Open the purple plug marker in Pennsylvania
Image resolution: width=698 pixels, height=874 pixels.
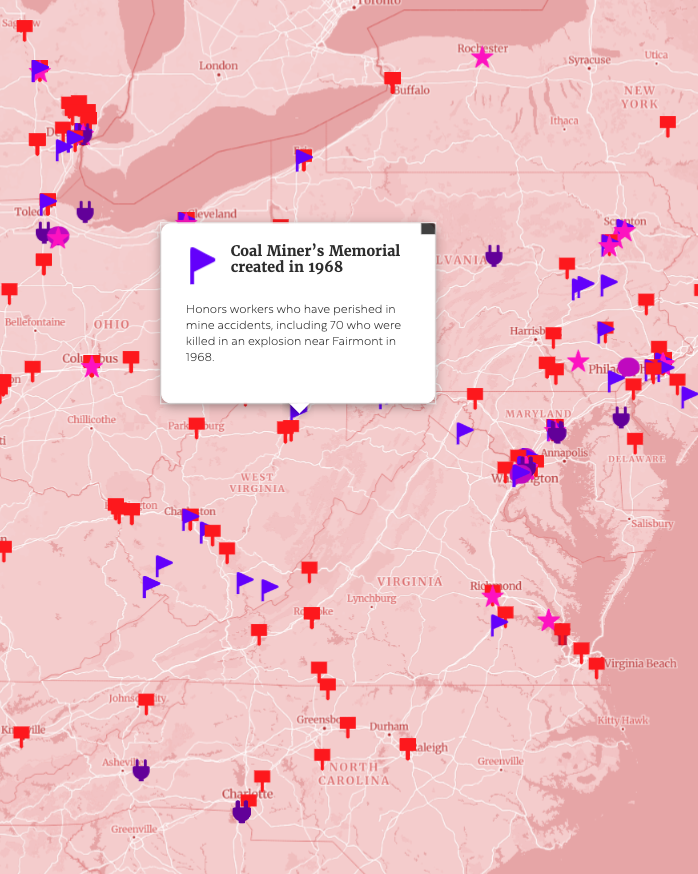click(494, 255)
